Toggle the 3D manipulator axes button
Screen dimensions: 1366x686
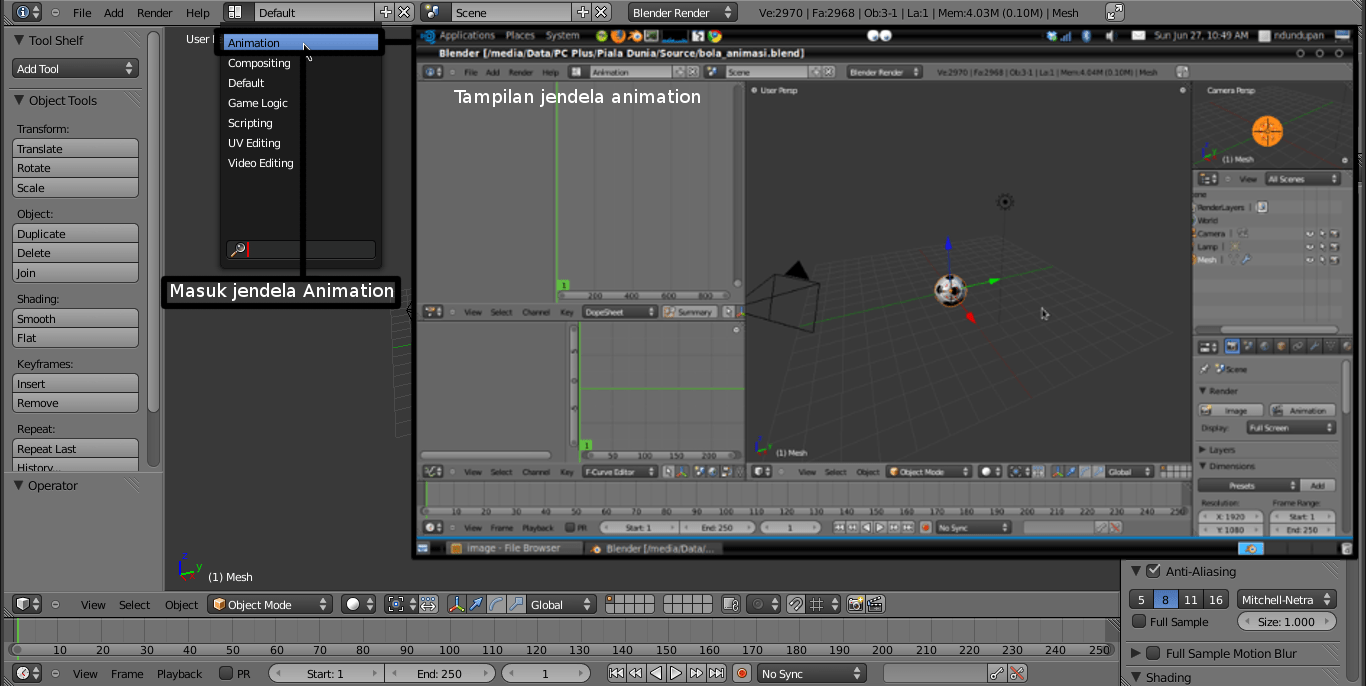click(x=457, y=605)
